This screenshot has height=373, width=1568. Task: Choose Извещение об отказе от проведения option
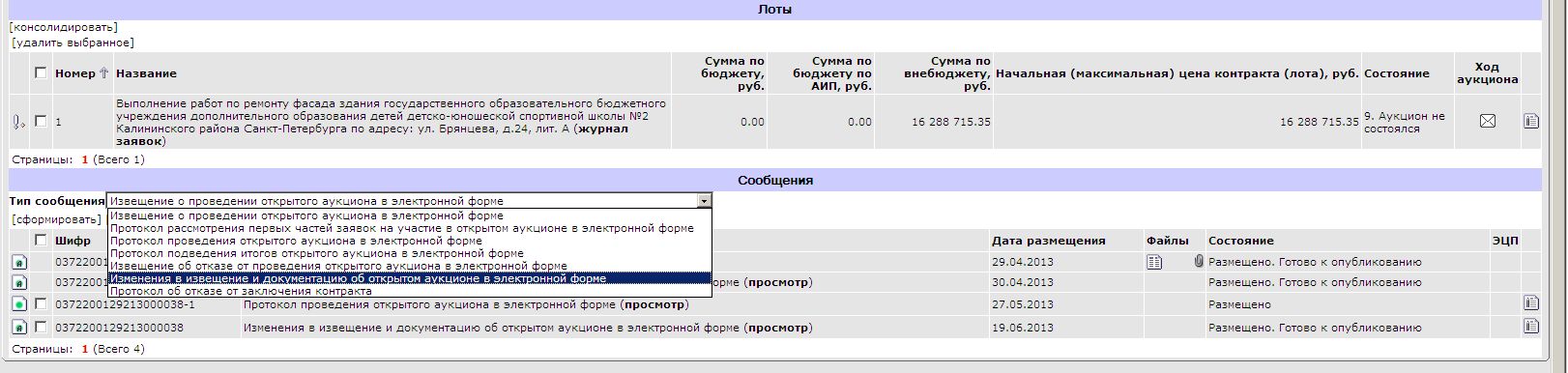coord(410,266)
